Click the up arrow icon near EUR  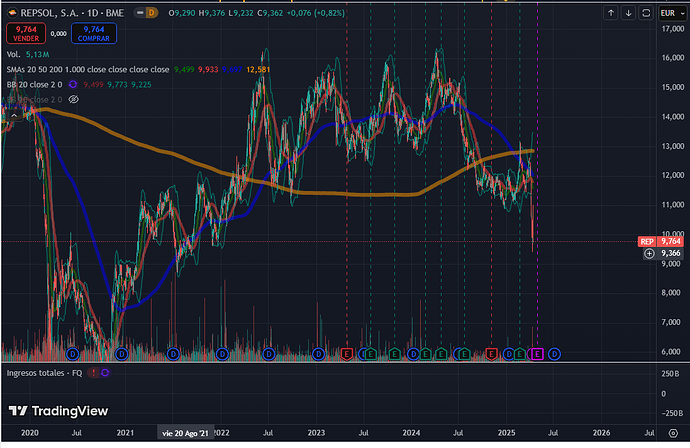[611, 13]
